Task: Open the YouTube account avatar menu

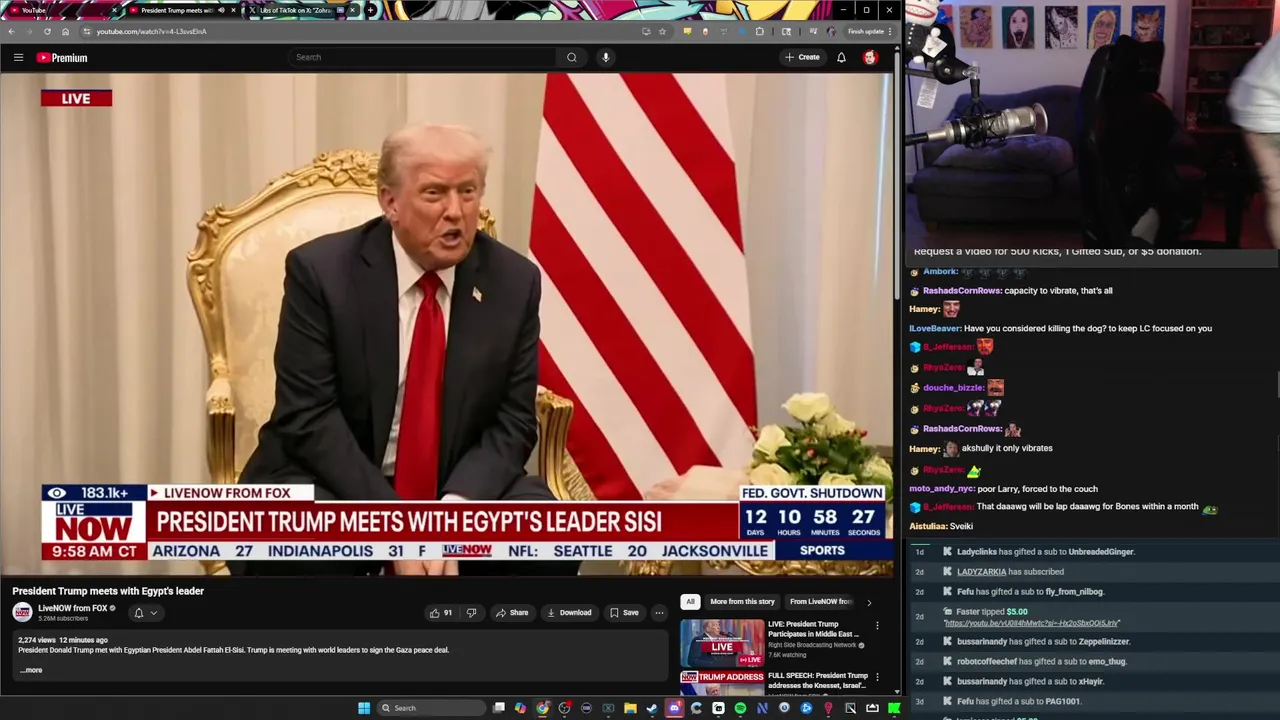Action: click(870, 57)
